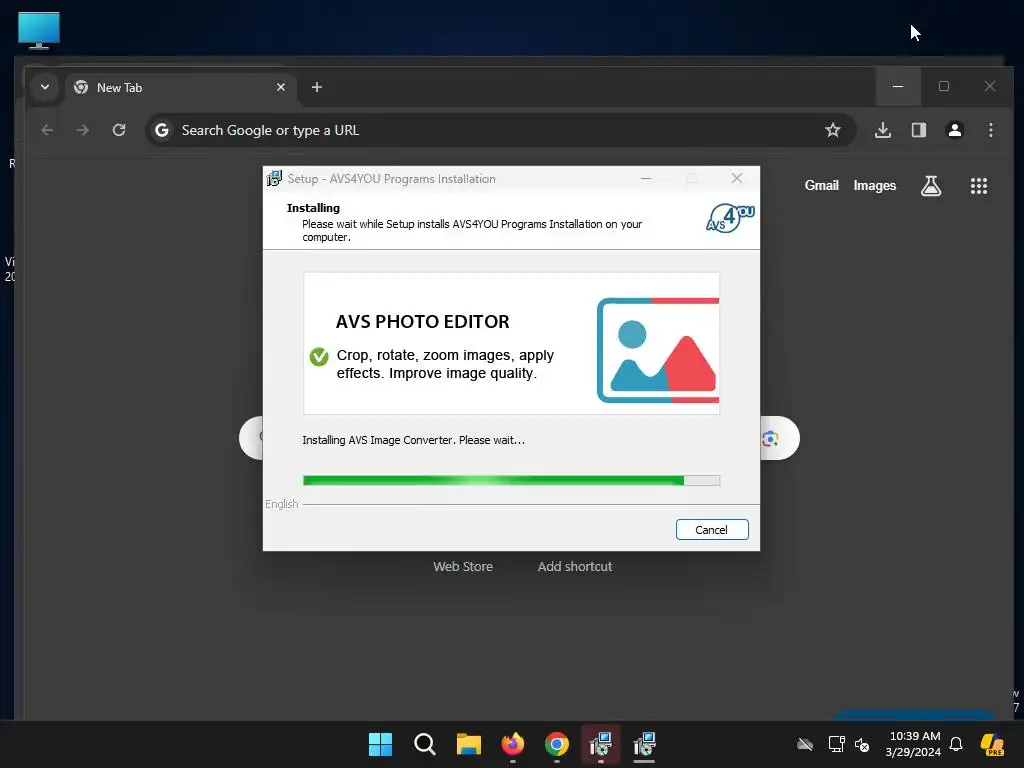Click the green checkmark beside the feature text
The width and height of the screenshot is (1024, 768).
click(319, 357)
